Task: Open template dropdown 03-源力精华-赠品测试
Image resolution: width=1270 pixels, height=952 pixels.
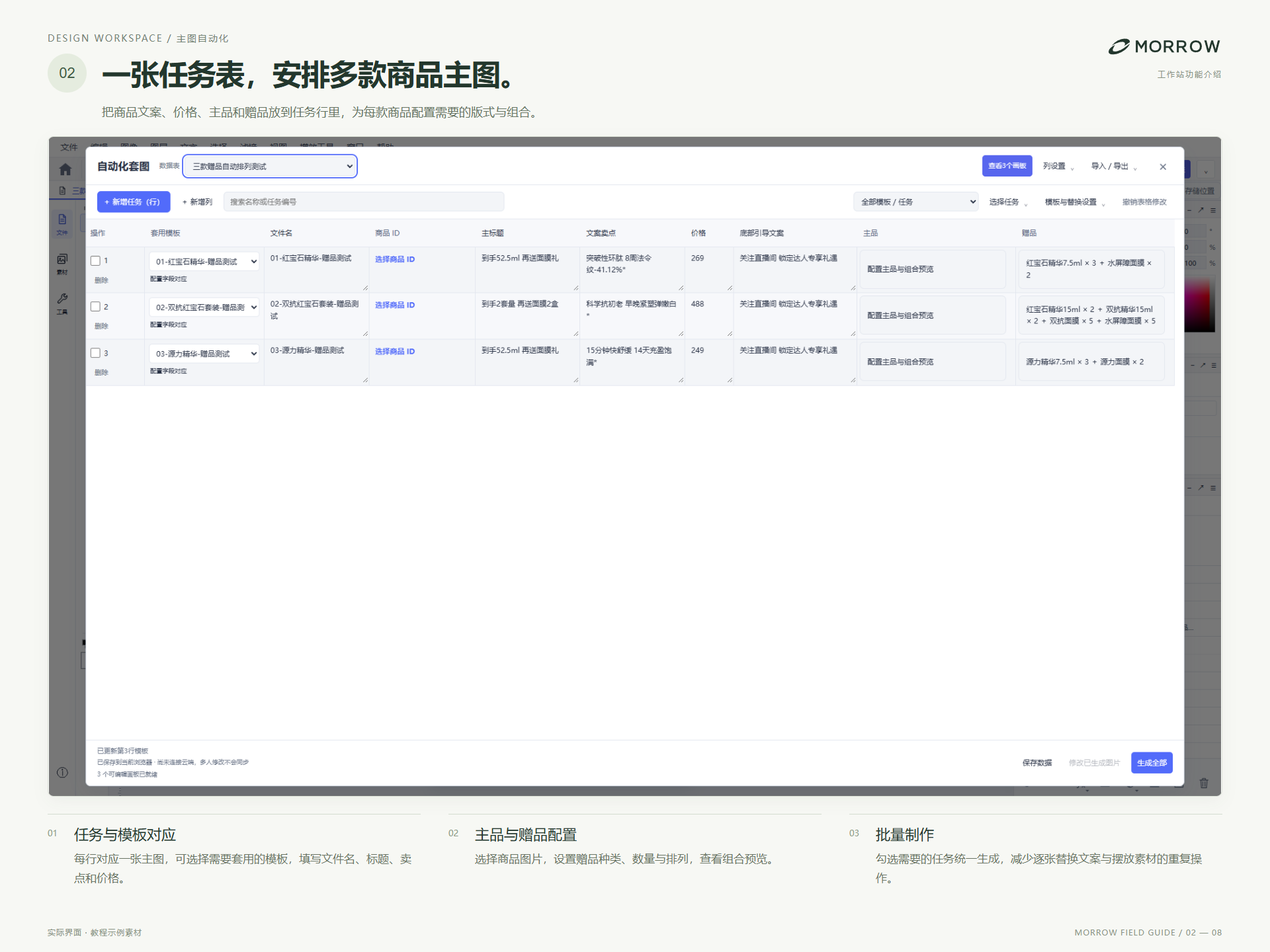Action: pyautogui.click(x=204, y=354)
